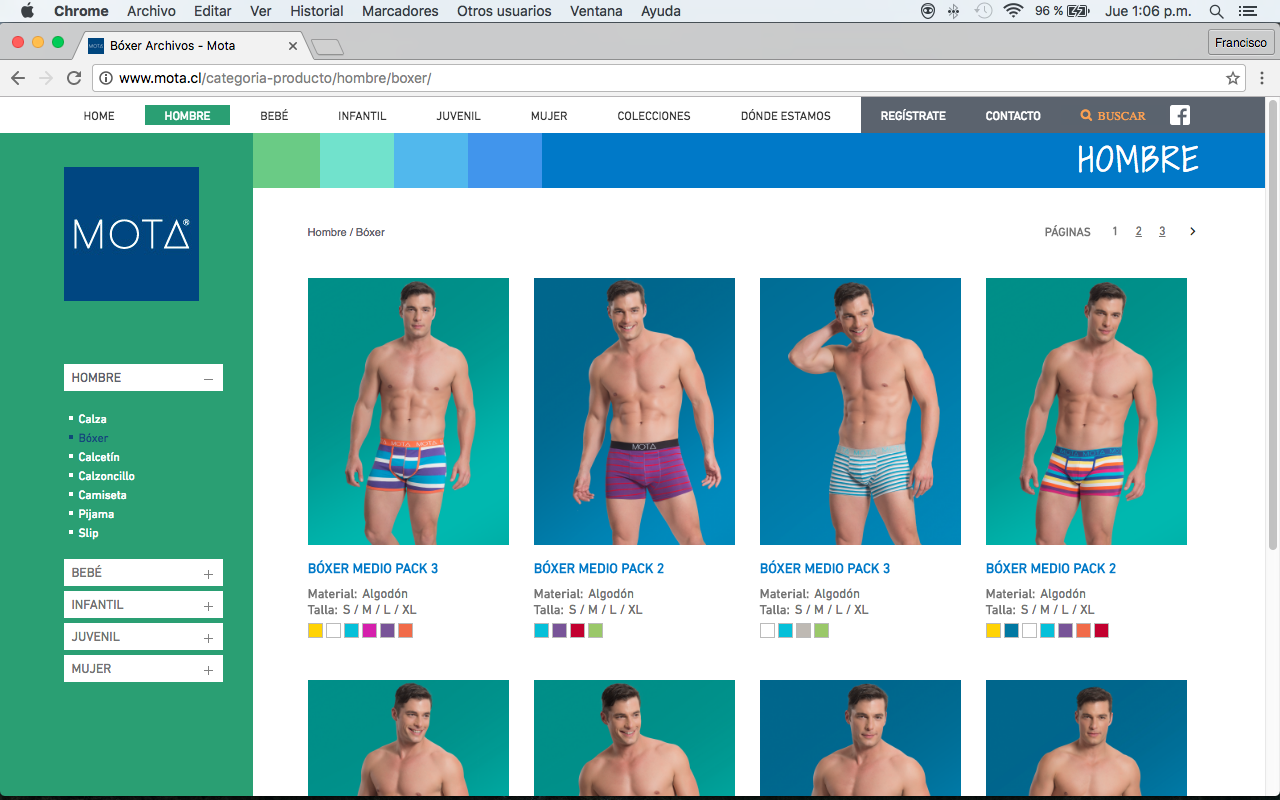View site information icon in address bar
This screenshot has width=1280, height=800.
(105, 78)
